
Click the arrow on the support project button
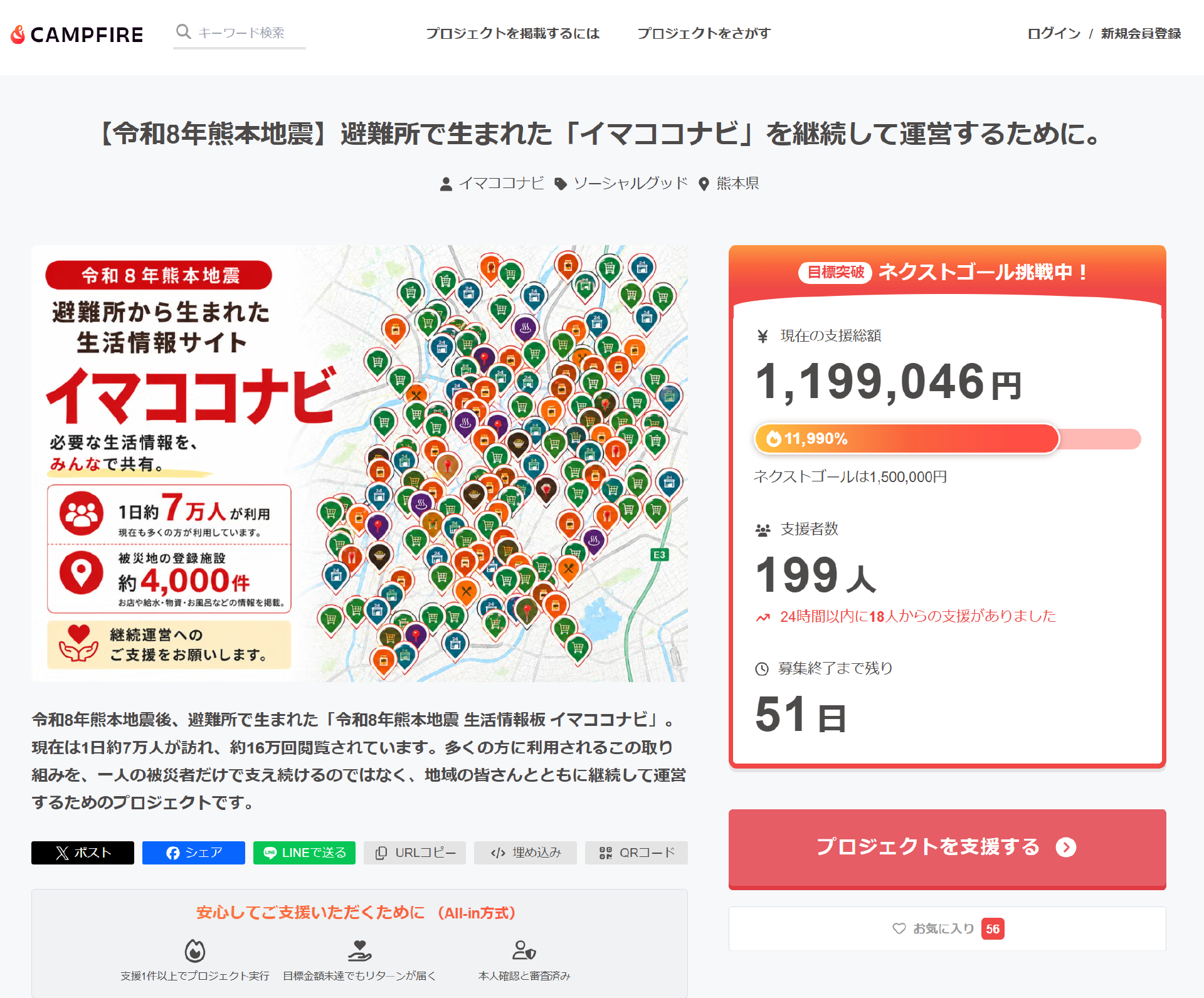pos(1065,847)
